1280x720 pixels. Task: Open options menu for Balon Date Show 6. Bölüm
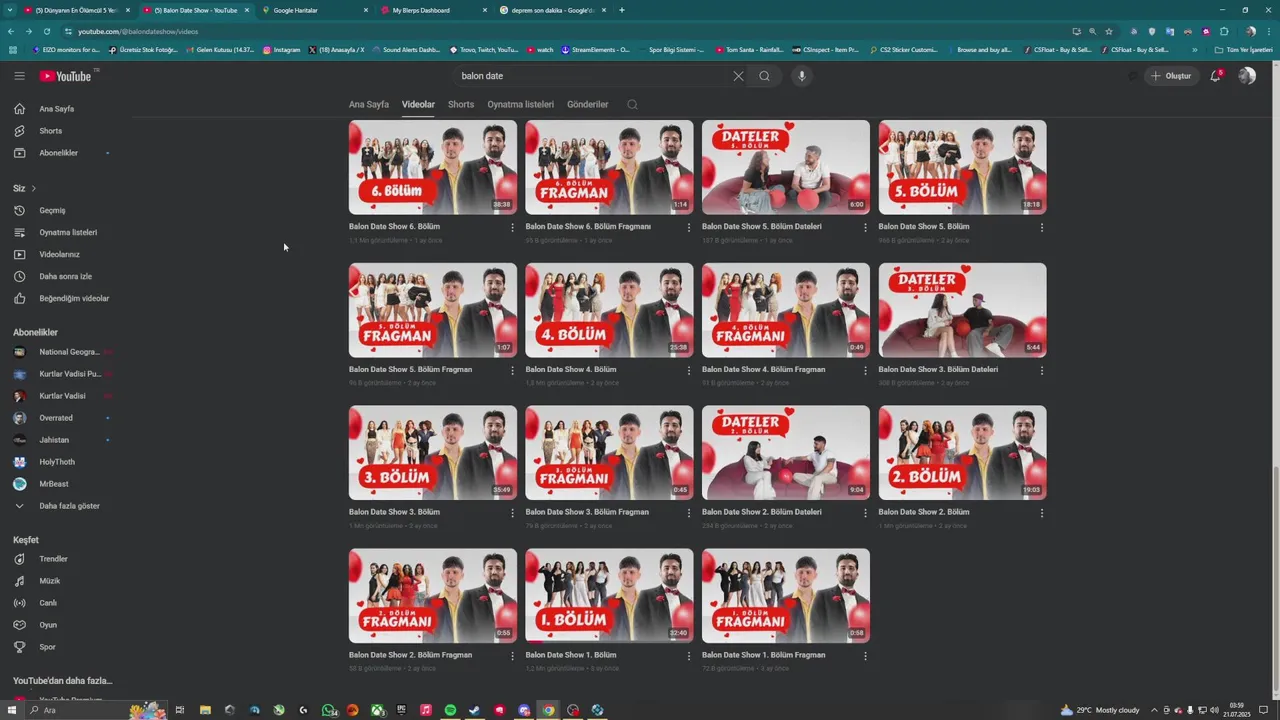(x=512, y=228)
